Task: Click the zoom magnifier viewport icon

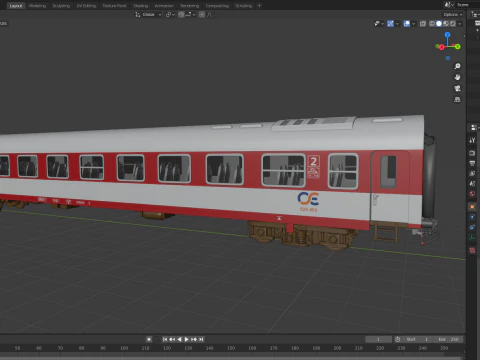Action: coord(457,66)
